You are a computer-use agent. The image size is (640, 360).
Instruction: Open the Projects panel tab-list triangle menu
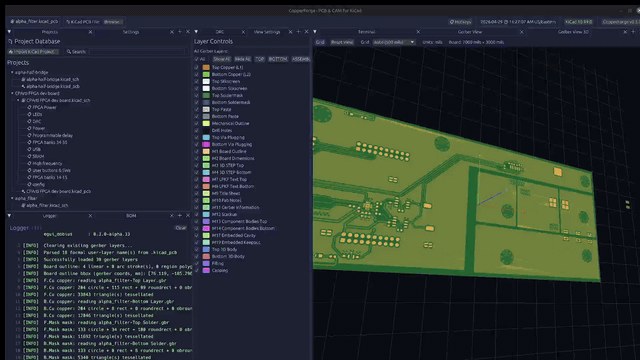click(9, 32)
